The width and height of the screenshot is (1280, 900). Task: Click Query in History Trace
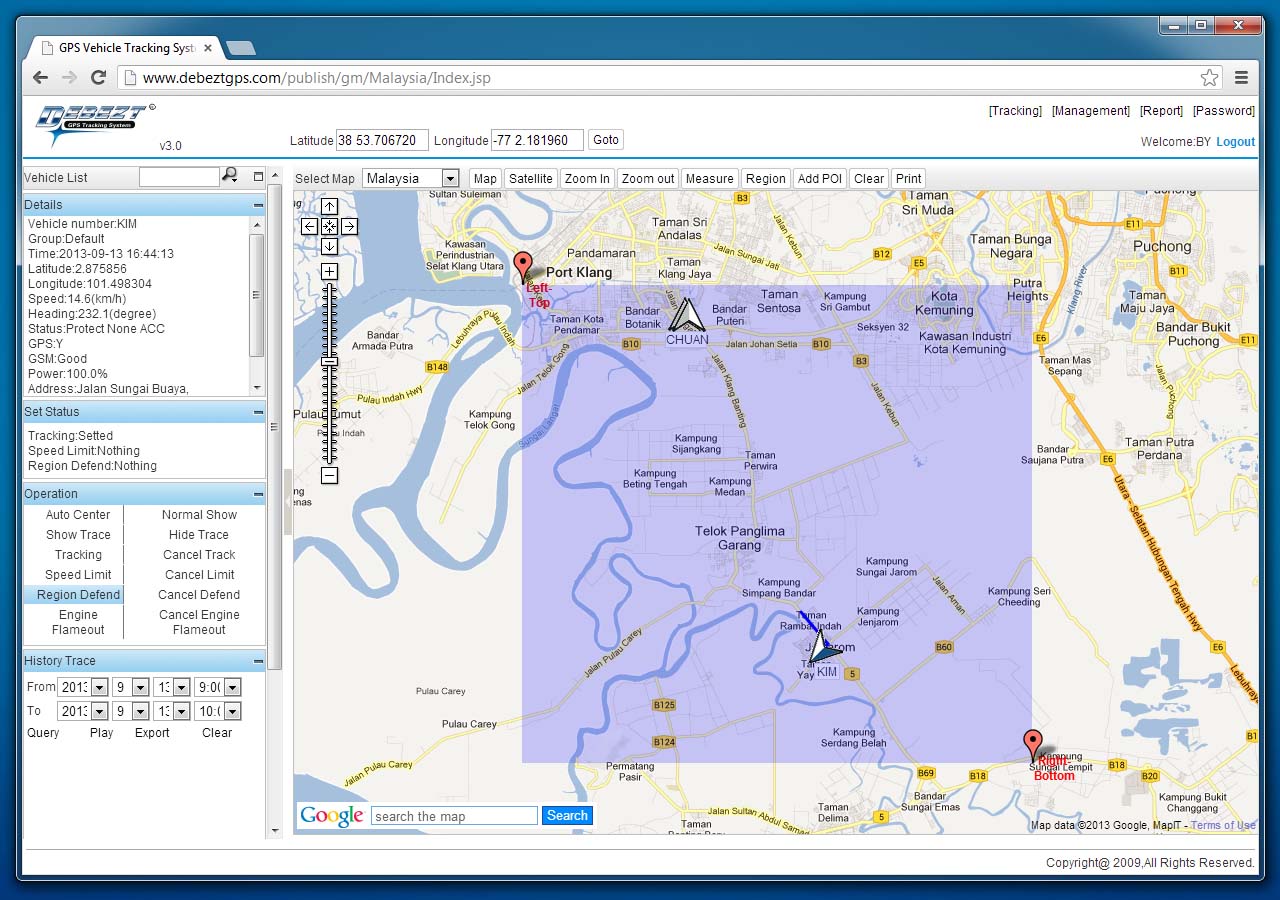pos(43,733)
